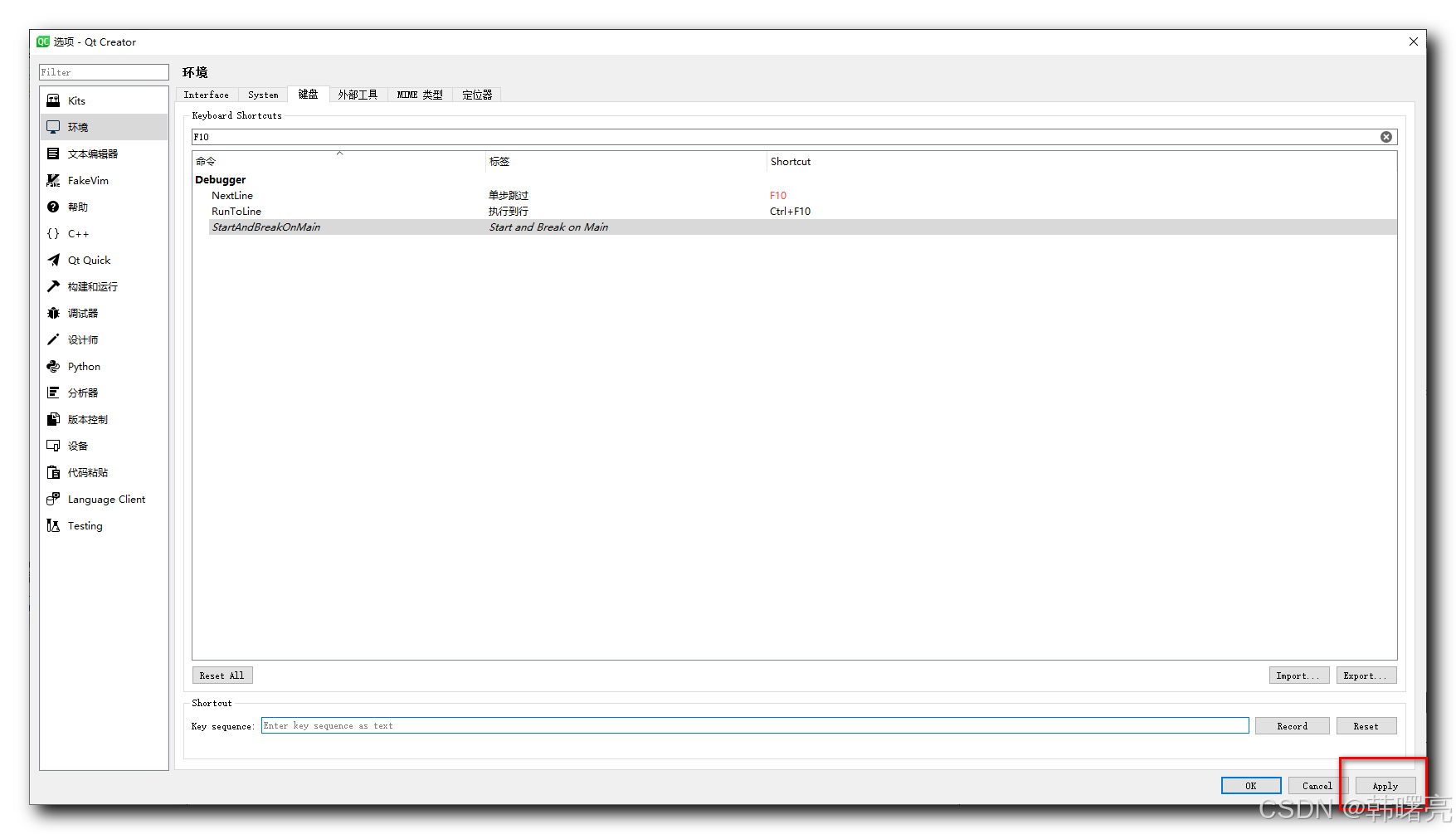The height and width of the screenshot is (834, 1456).
Task: Sort by the 命令 column header
Action: [x=339, y=161]
